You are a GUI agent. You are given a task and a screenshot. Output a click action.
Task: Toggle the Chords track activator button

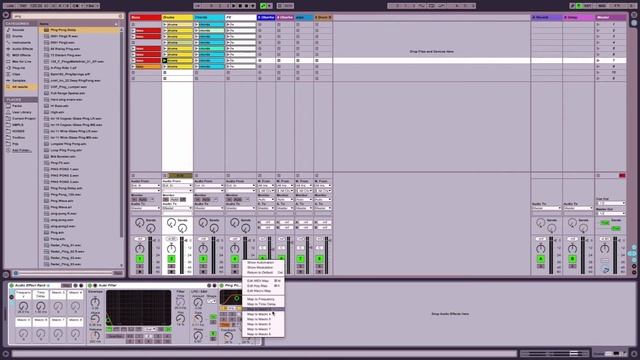[203, 259]
